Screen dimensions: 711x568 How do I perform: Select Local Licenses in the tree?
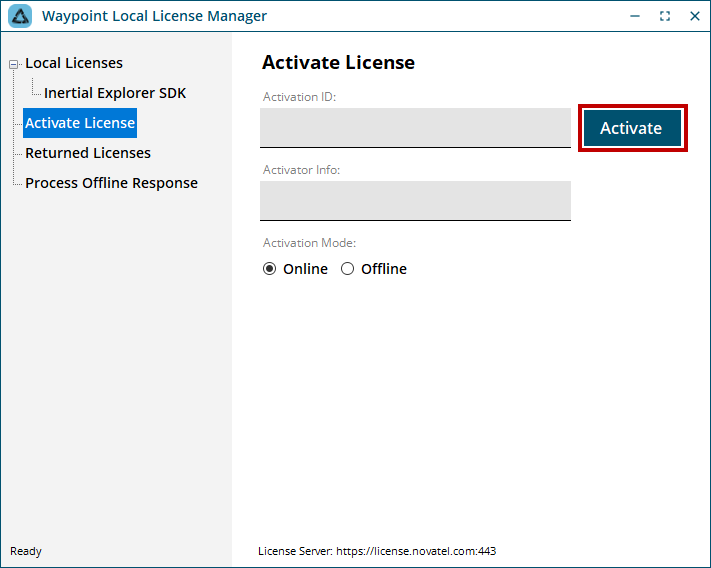tap(74, 63)
